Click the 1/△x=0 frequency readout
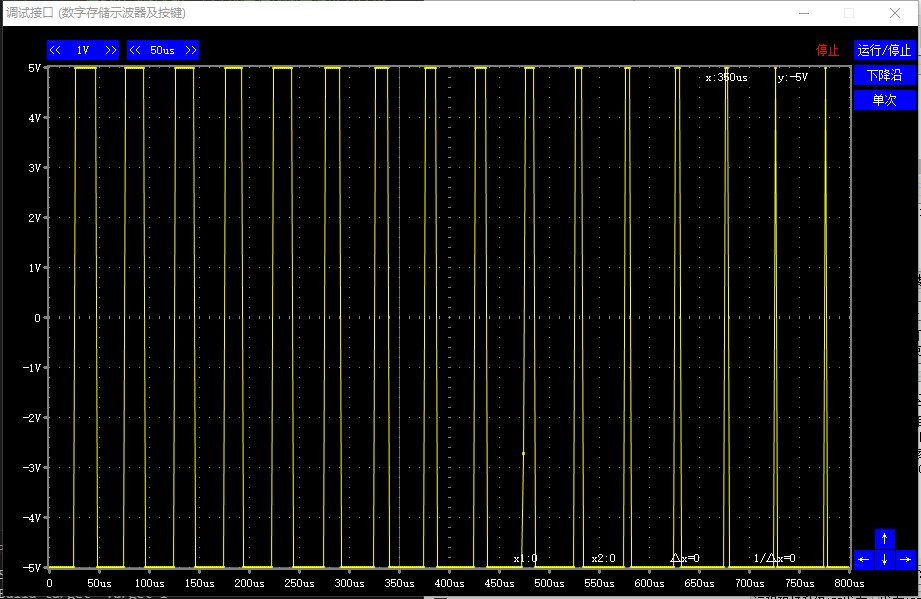The height and width of the screenshot is (599, 921). click(774, 558)
